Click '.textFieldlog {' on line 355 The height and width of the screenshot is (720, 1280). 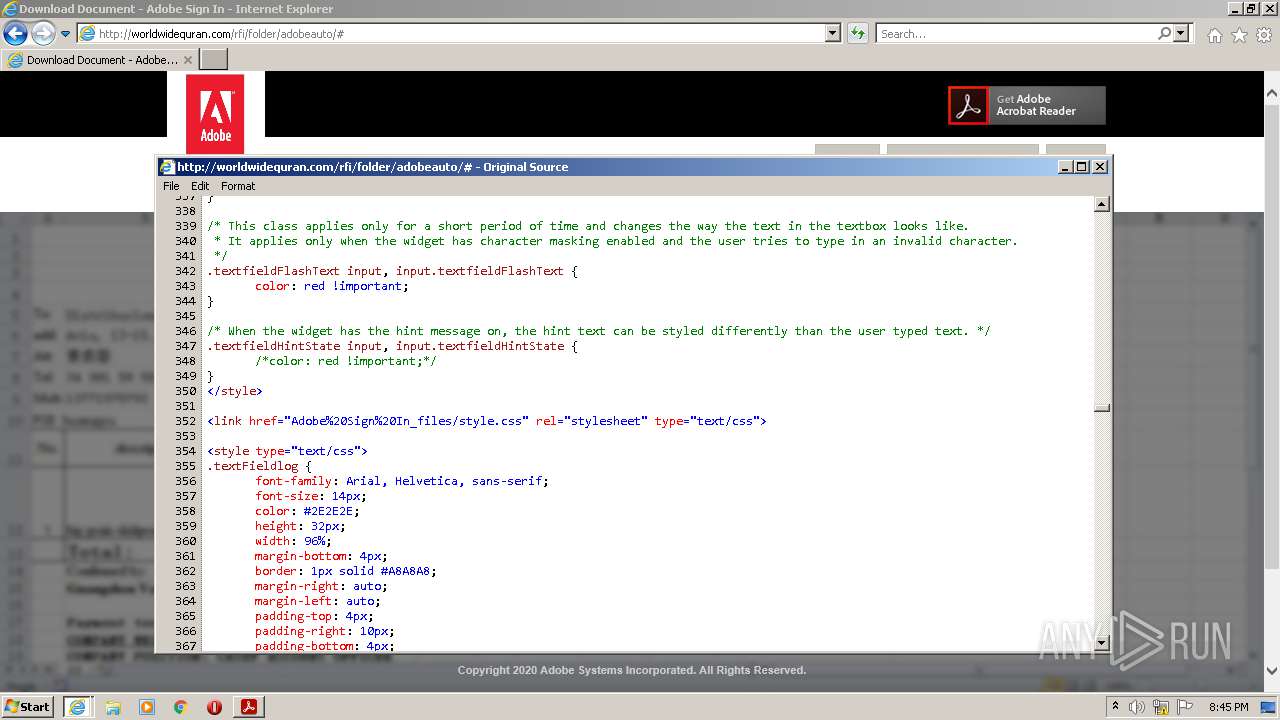[x=260, y=466]
